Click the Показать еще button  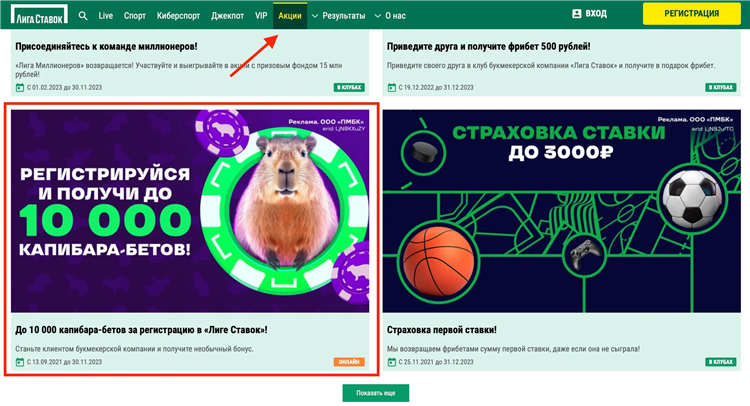point(375,393)
